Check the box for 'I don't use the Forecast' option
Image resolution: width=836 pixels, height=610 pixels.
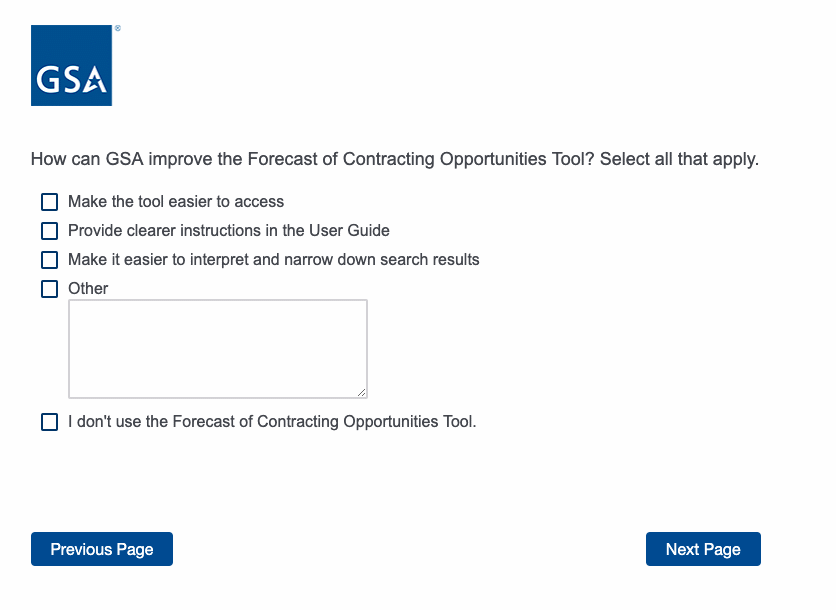[x=49, y=422]
